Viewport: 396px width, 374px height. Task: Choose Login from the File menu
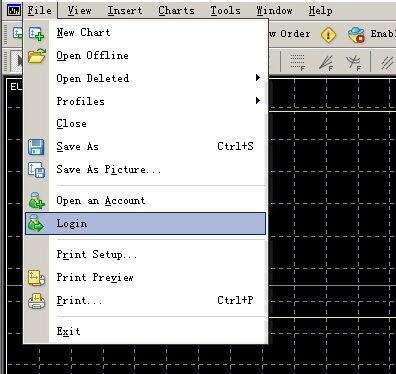(146, 223)
